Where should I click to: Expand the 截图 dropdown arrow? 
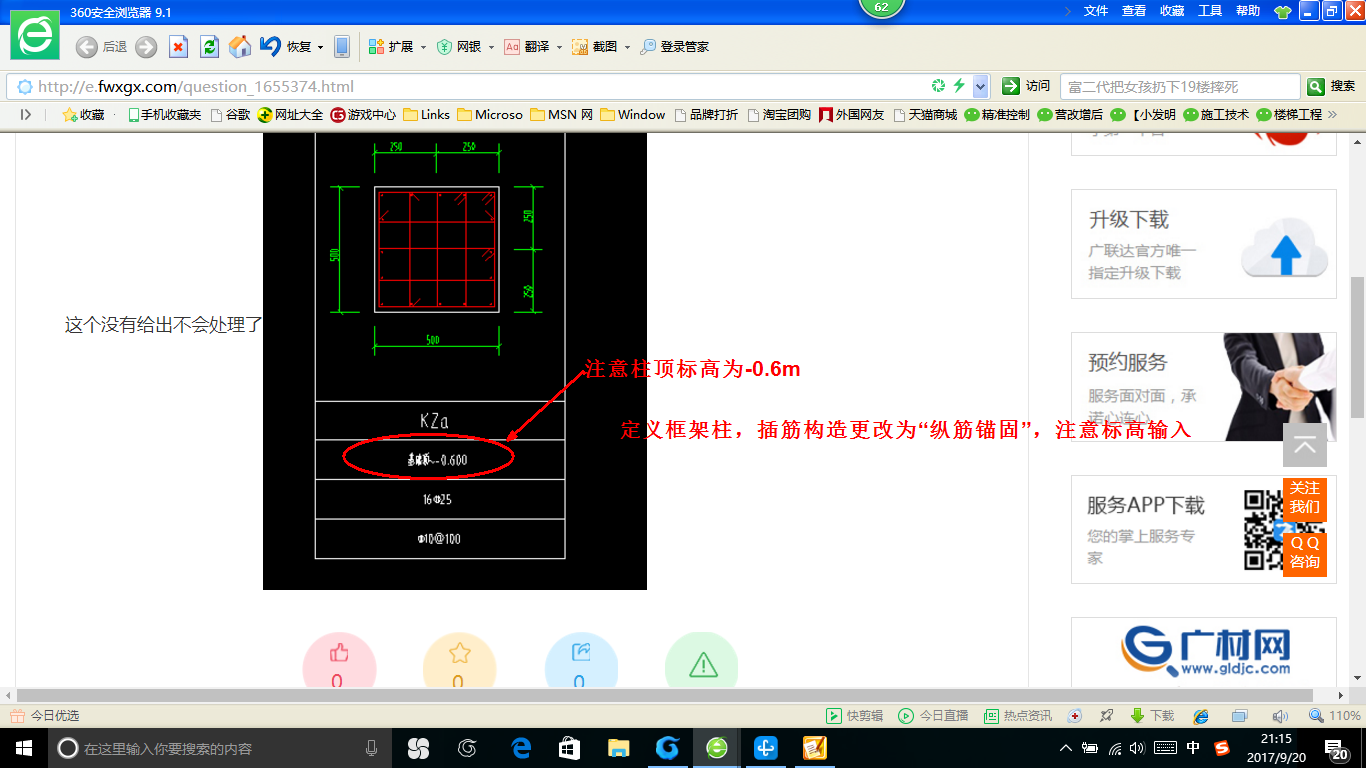click(627, 47)
